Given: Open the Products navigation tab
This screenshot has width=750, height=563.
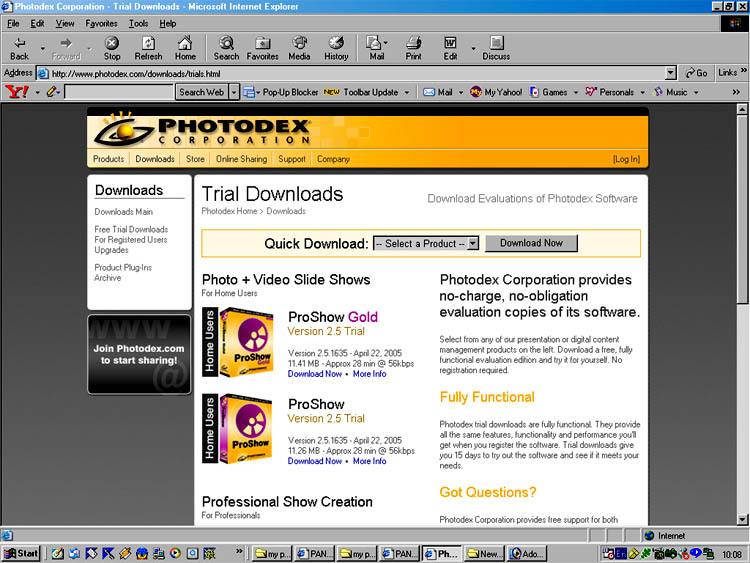Looking at the screenshot, I should coord(108,159).
